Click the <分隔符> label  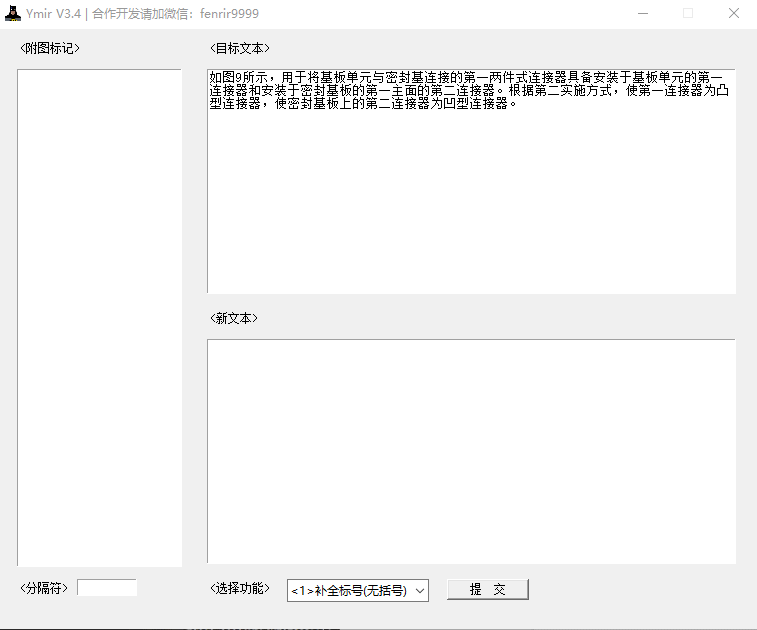[x=44, y=588]
